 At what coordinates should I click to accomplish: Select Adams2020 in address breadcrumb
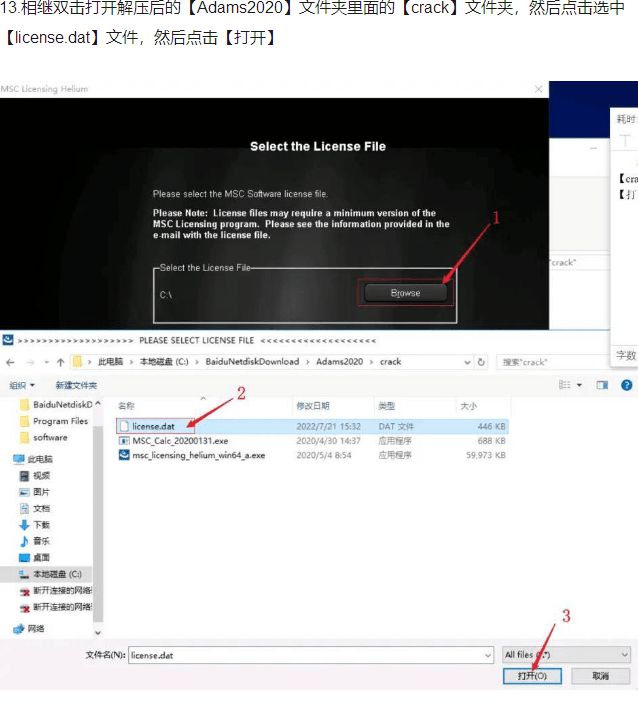(339, 362)
